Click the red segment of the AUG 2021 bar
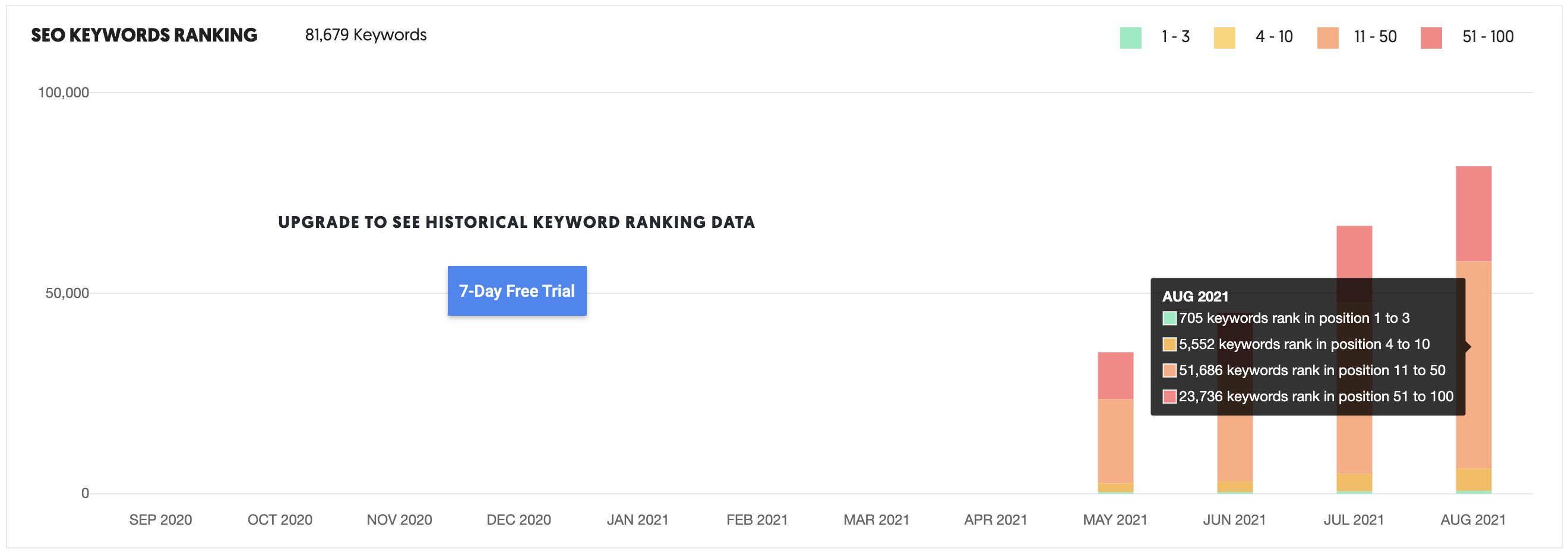The image size is (1568, 552). click(1474, 213)
